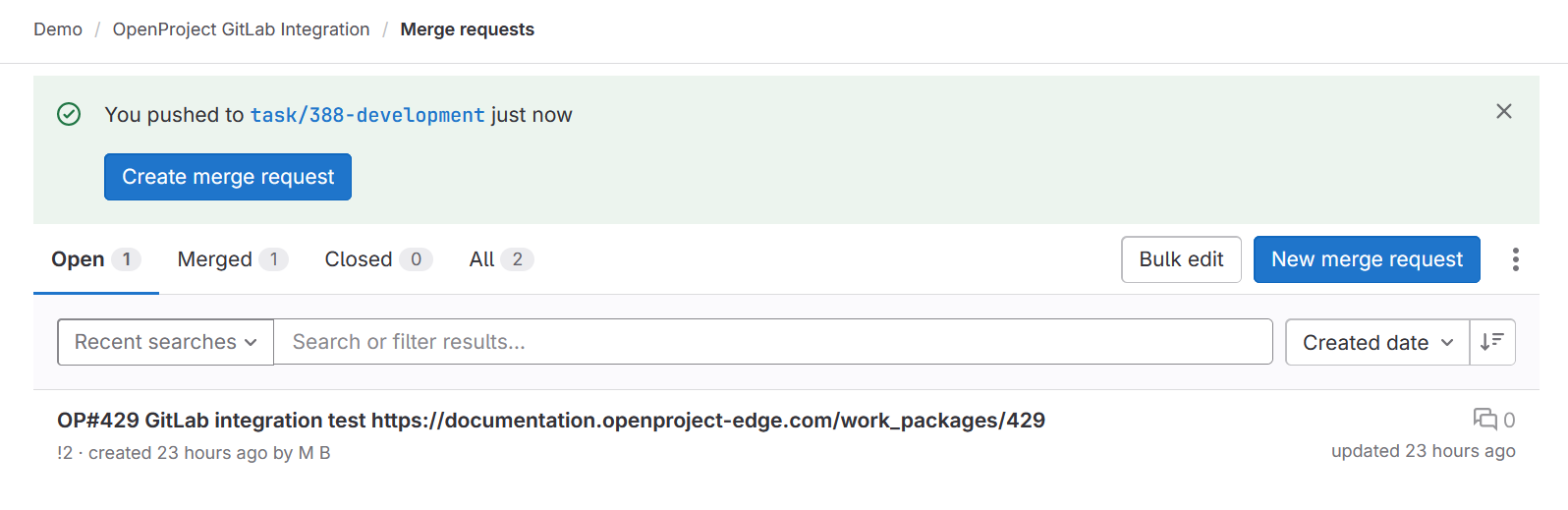Expand the Recent searches dropdown
The width and height of the screenshot is (1568, 510).
165,342
